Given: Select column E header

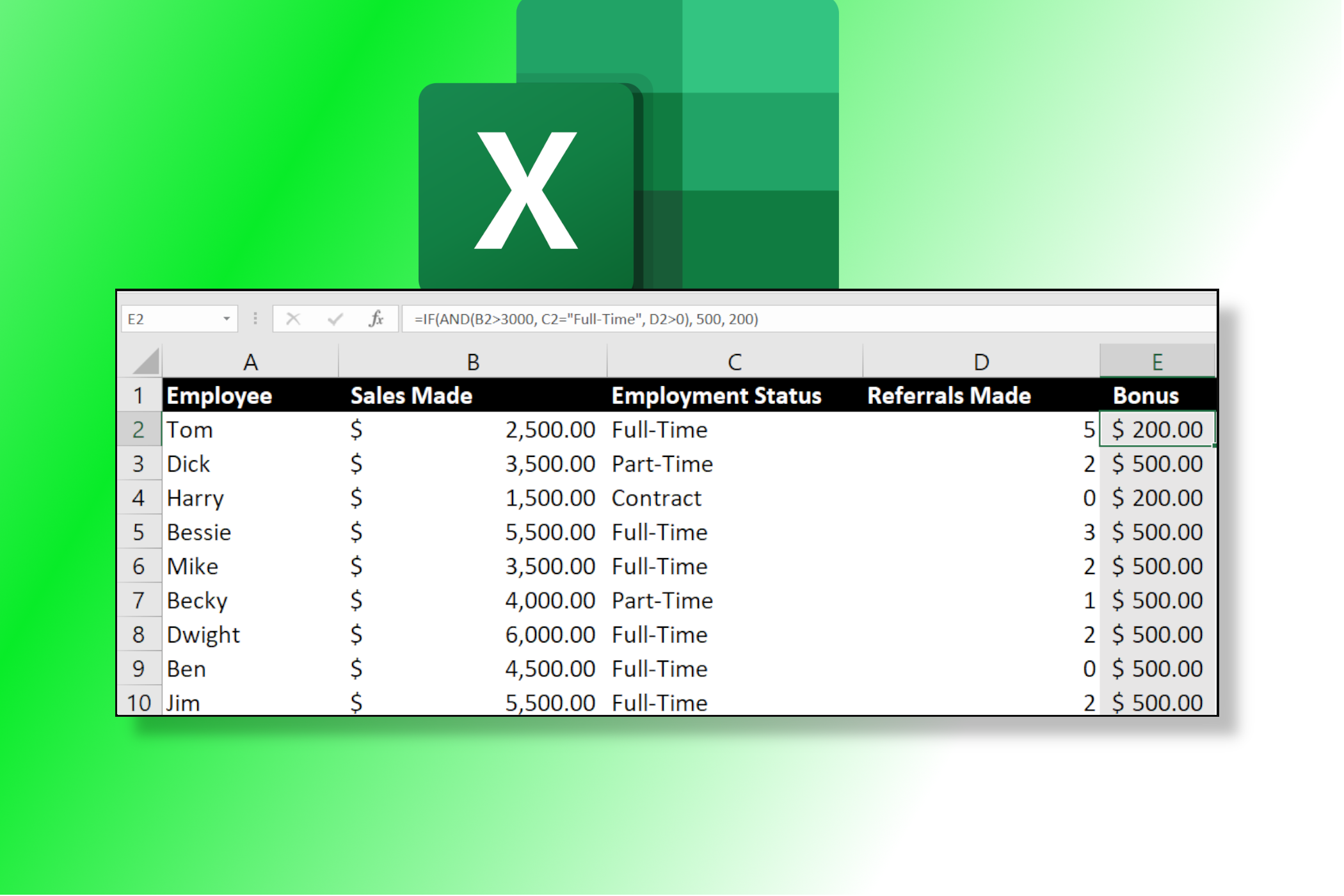Looking at the screenshot, I should click(x=1157, y=362).
